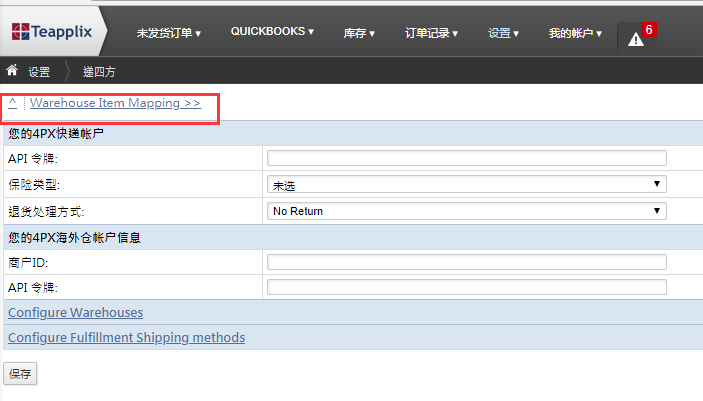Image resolution: width=703 pixels, height=401 pixels.
Task: Click the 设置 breadcrumb link
Action: (39, 72)
